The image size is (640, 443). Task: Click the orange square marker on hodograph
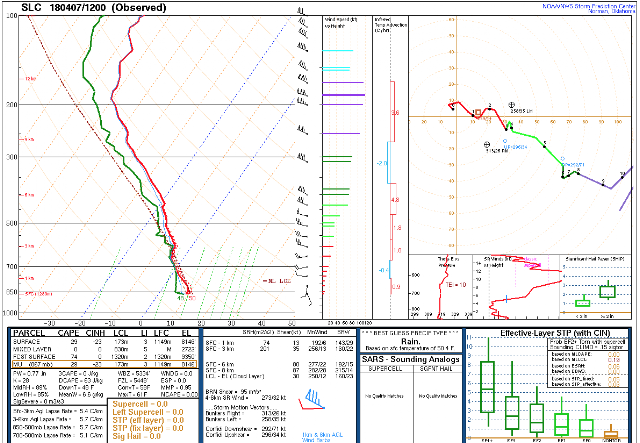(478, 112)
